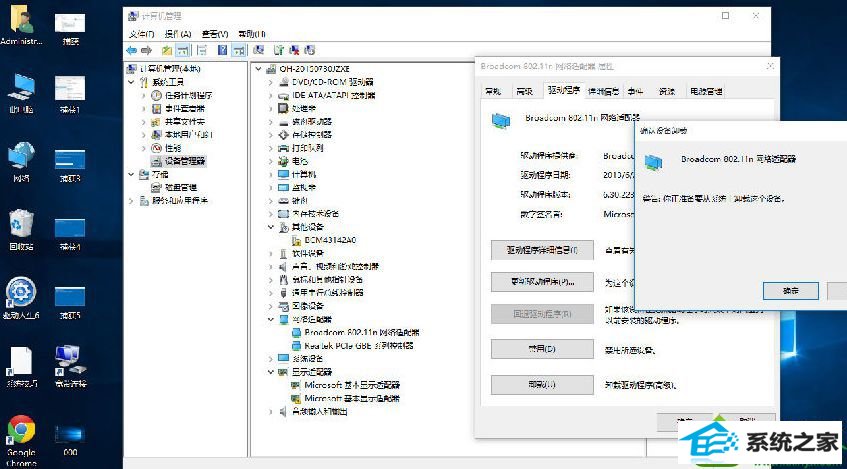Screen dimensions: 847x469
Task: Select 磁盘管理 Disk Management in left tree
Action: [180, 187]
